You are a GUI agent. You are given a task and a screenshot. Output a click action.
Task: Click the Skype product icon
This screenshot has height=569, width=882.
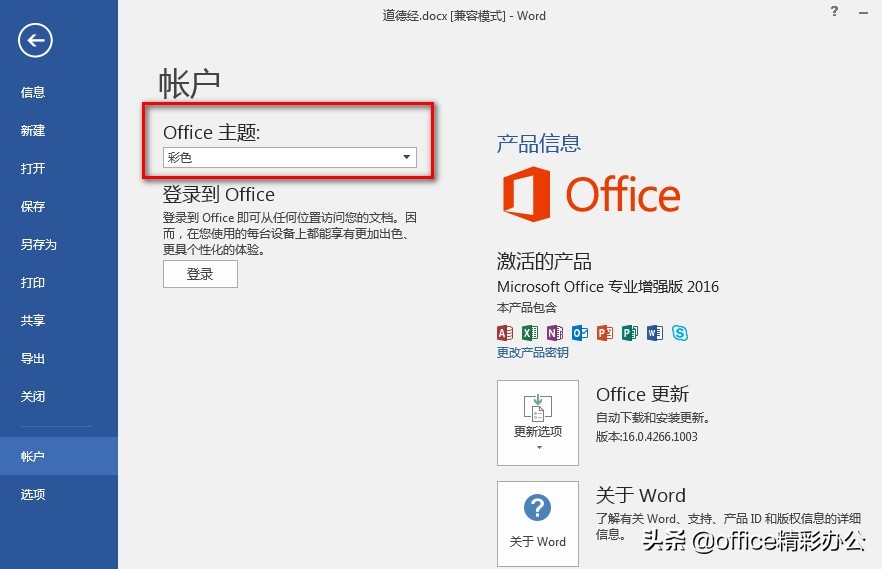click(x=680, y=333)
